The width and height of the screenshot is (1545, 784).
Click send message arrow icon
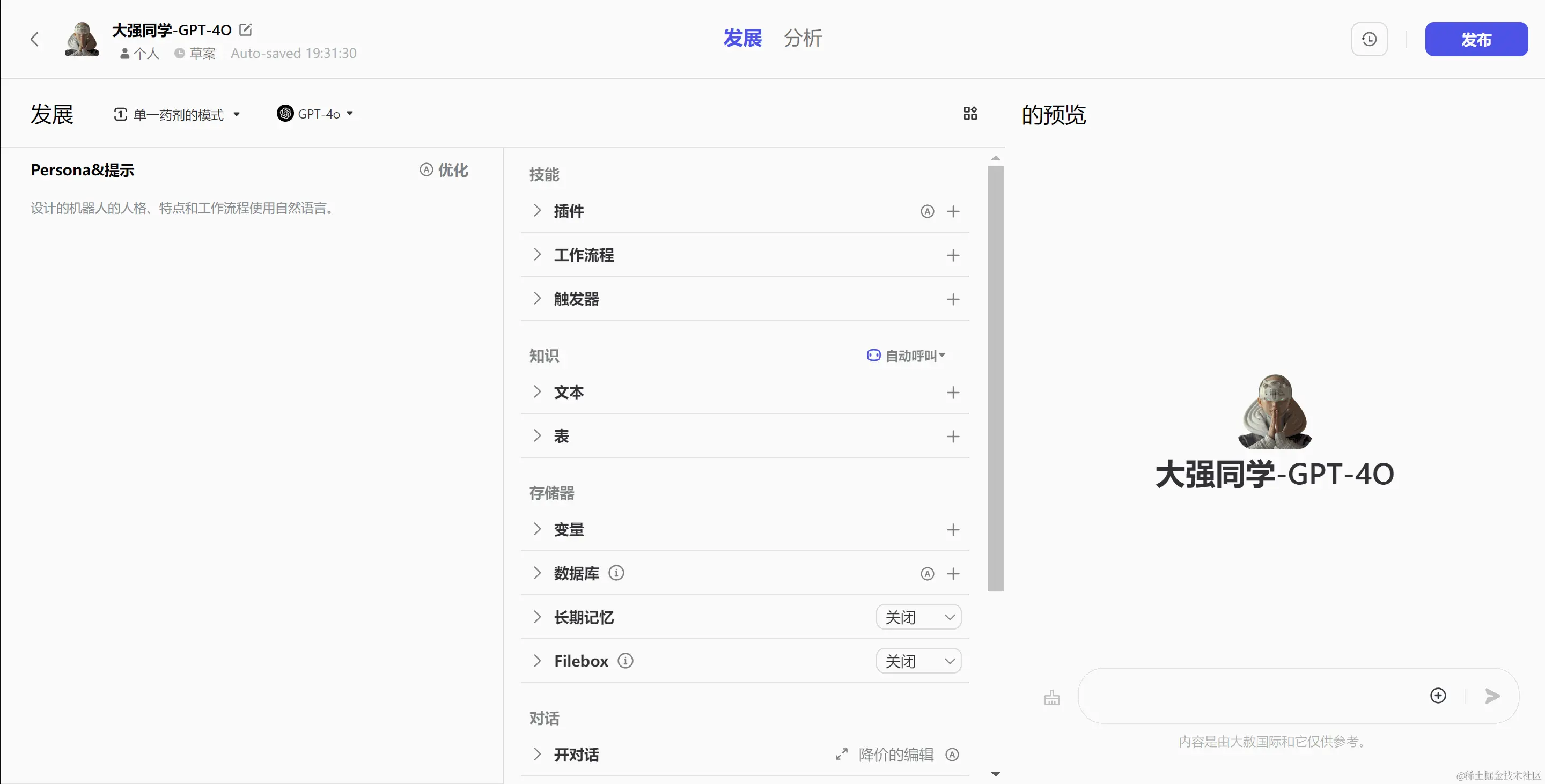pyautogui.click(x=1492, y=696)
